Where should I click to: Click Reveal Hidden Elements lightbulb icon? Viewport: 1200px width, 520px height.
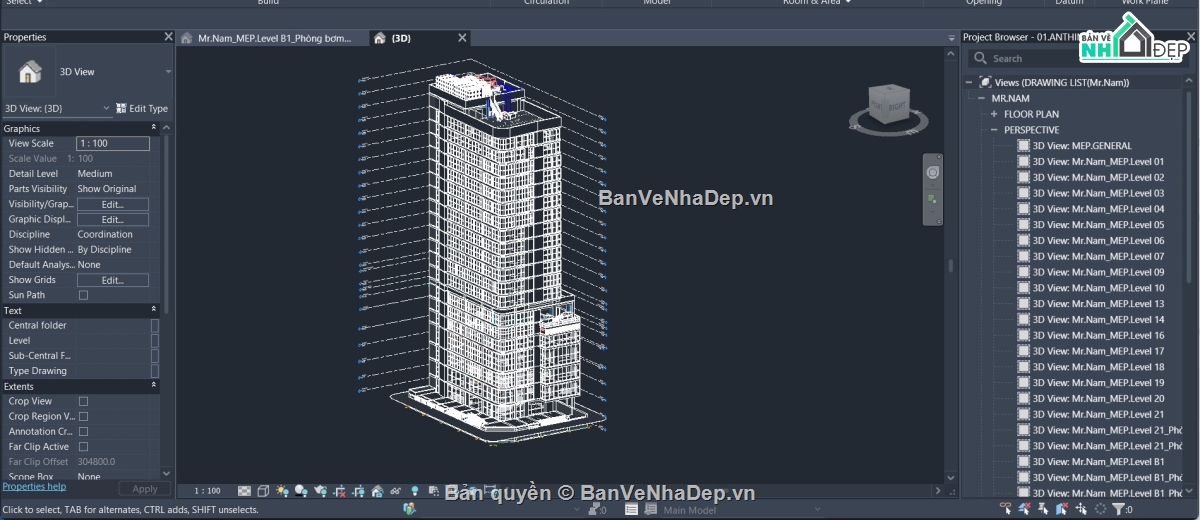click(415, 491)
